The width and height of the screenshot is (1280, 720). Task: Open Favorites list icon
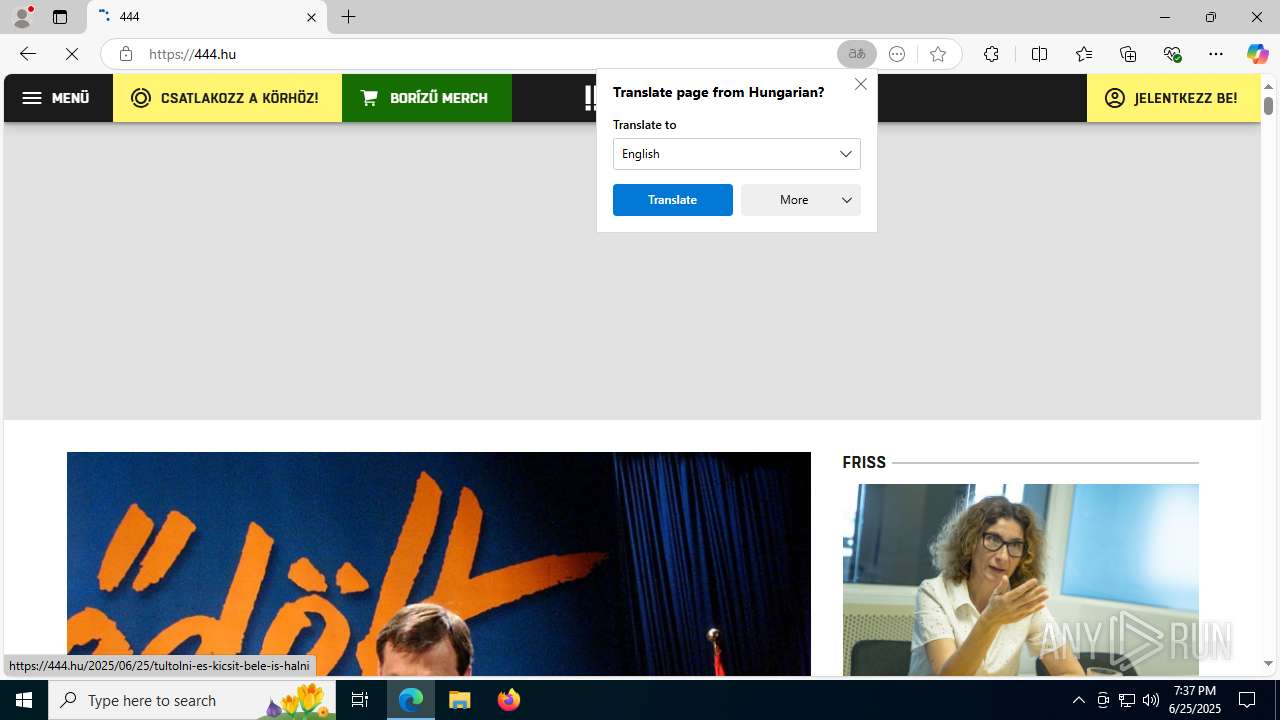[1084, 54]
